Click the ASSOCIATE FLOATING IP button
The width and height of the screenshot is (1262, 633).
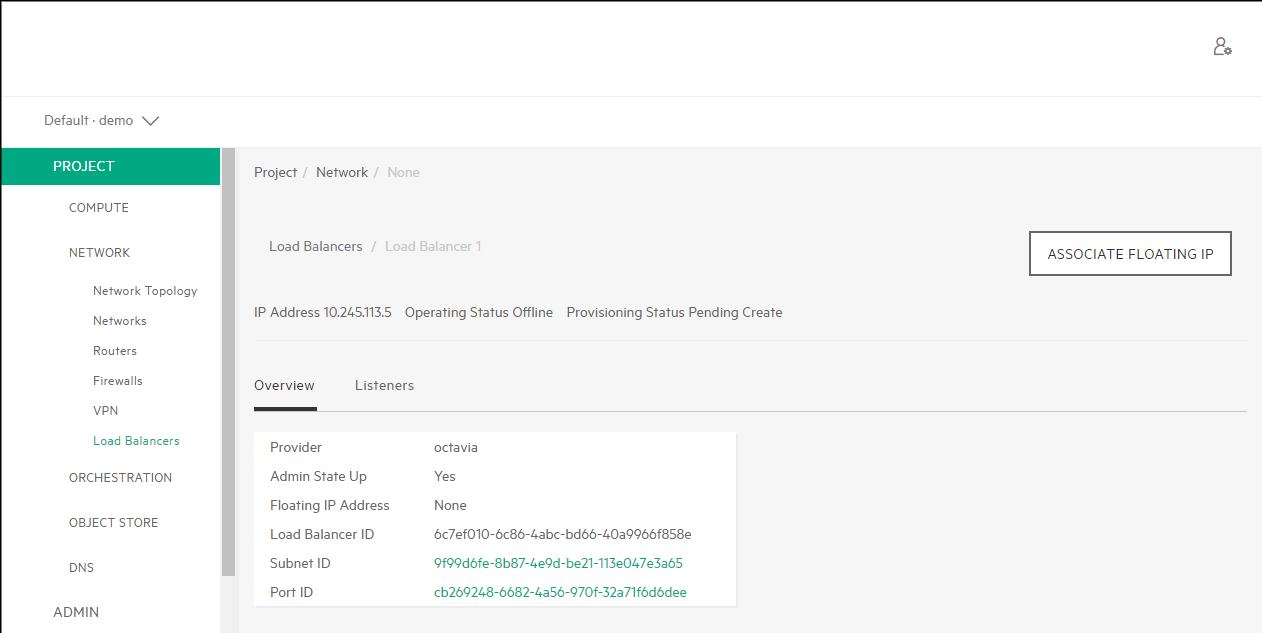coord(1130,254)
